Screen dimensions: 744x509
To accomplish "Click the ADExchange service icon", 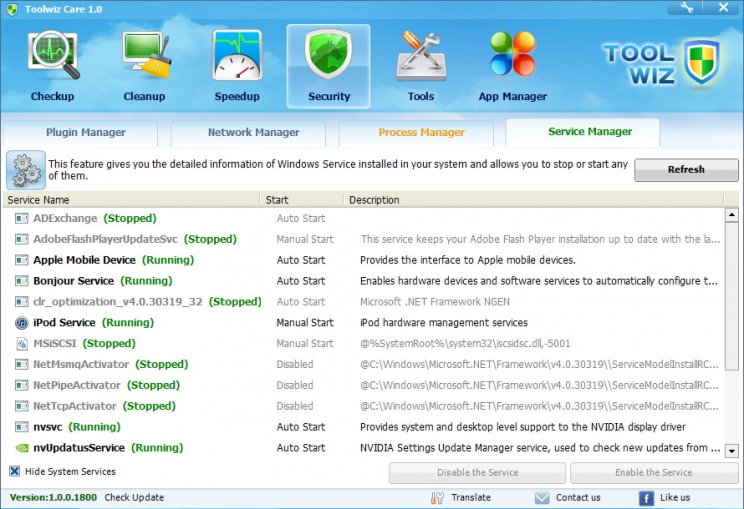I will [x=21, y=218].
